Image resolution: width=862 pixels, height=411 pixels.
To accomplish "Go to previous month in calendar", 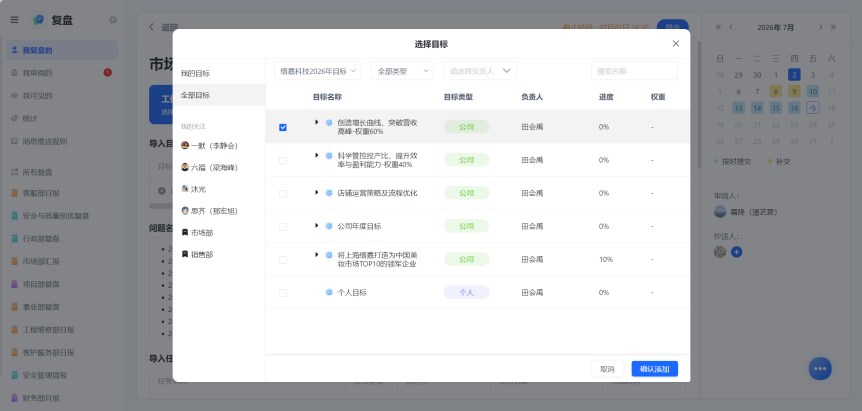I will 731,27.
